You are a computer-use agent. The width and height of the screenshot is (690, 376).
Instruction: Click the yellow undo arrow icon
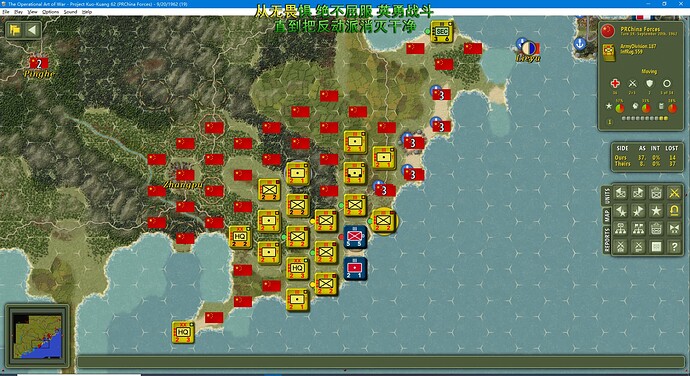pos(674,211)
